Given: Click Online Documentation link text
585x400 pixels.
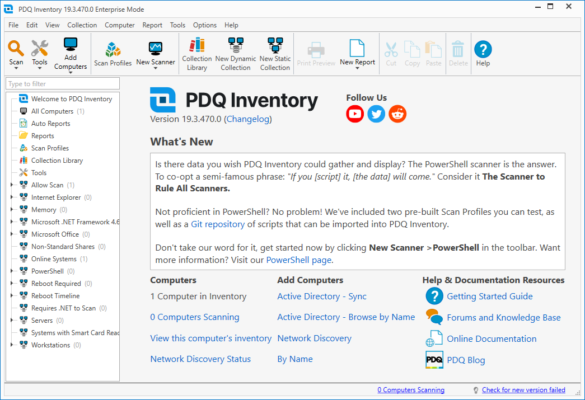Looking at the screenshot, I should point(492,339).
